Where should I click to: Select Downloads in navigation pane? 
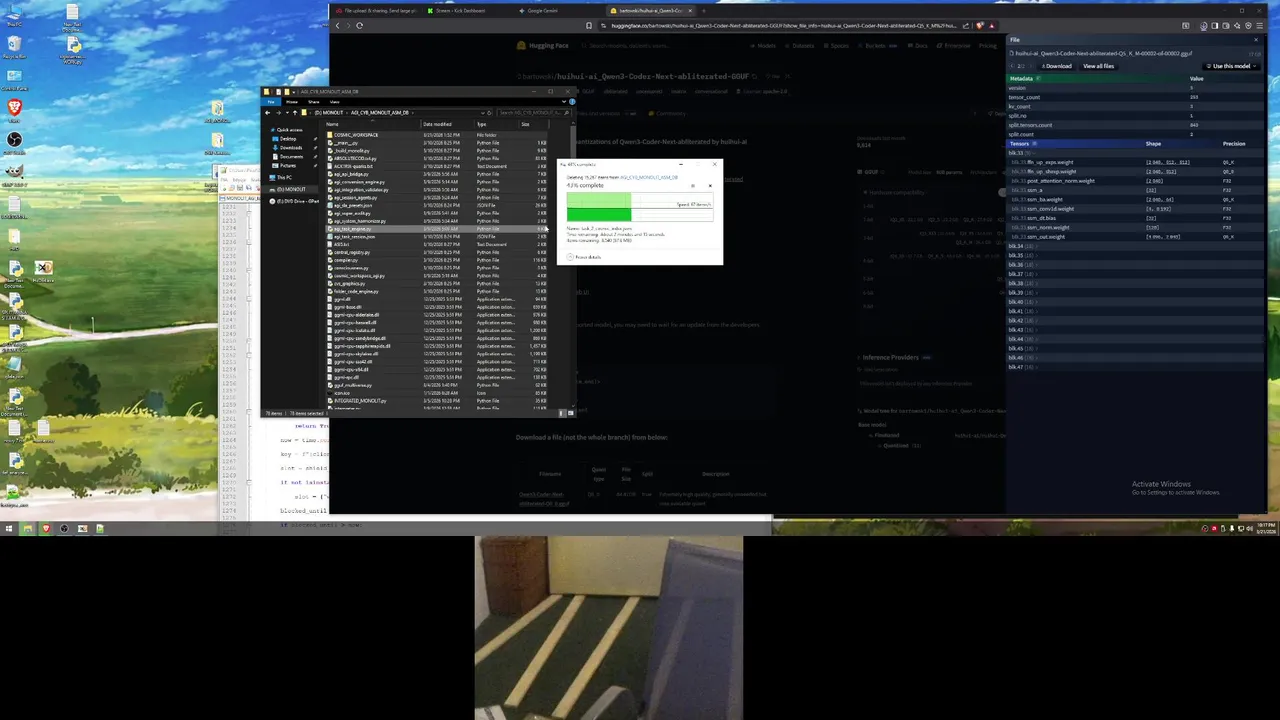tap(291, 148)
